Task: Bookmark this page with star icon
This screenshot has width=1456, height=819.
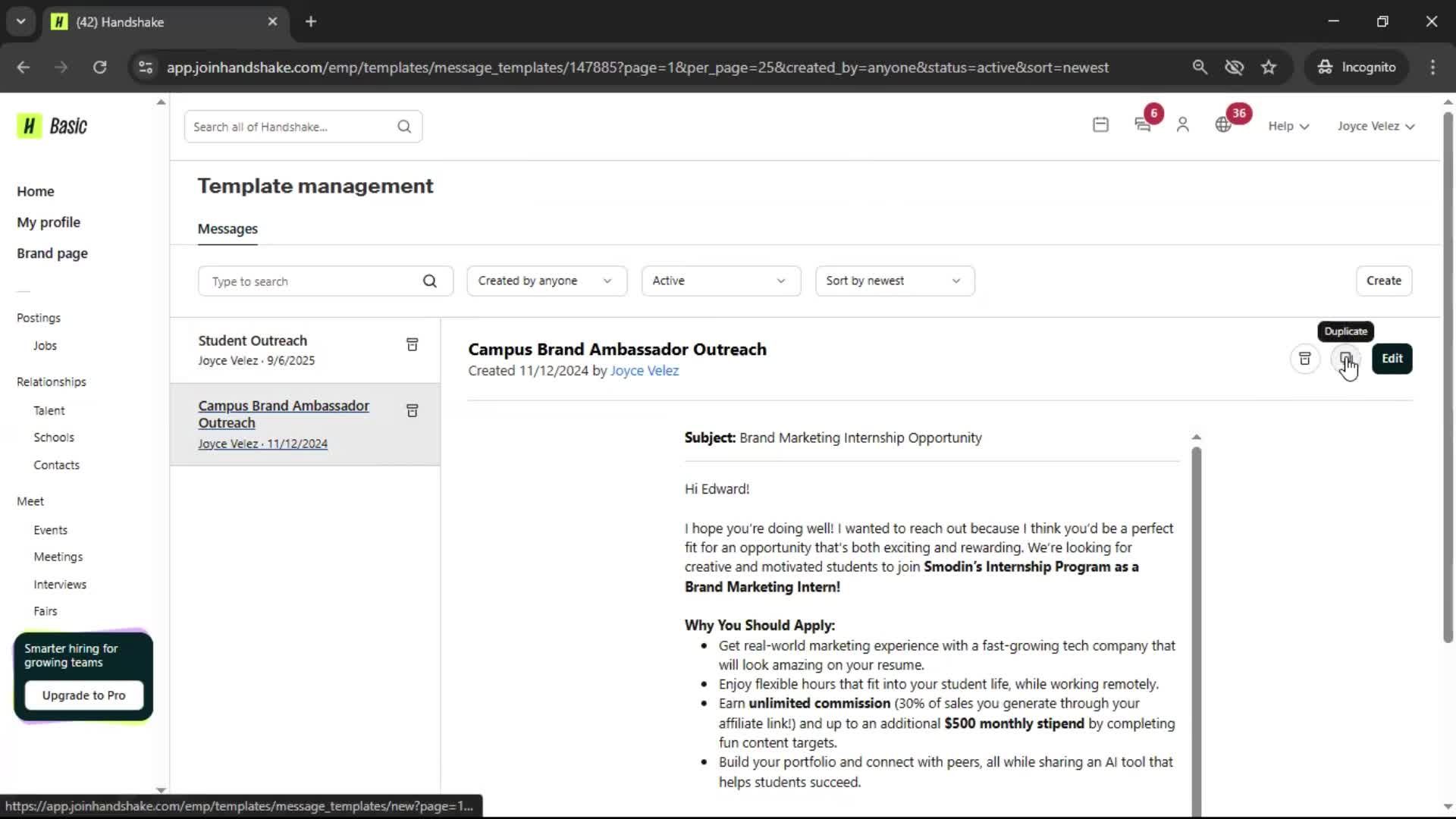Action: (x=1269, y=67)
